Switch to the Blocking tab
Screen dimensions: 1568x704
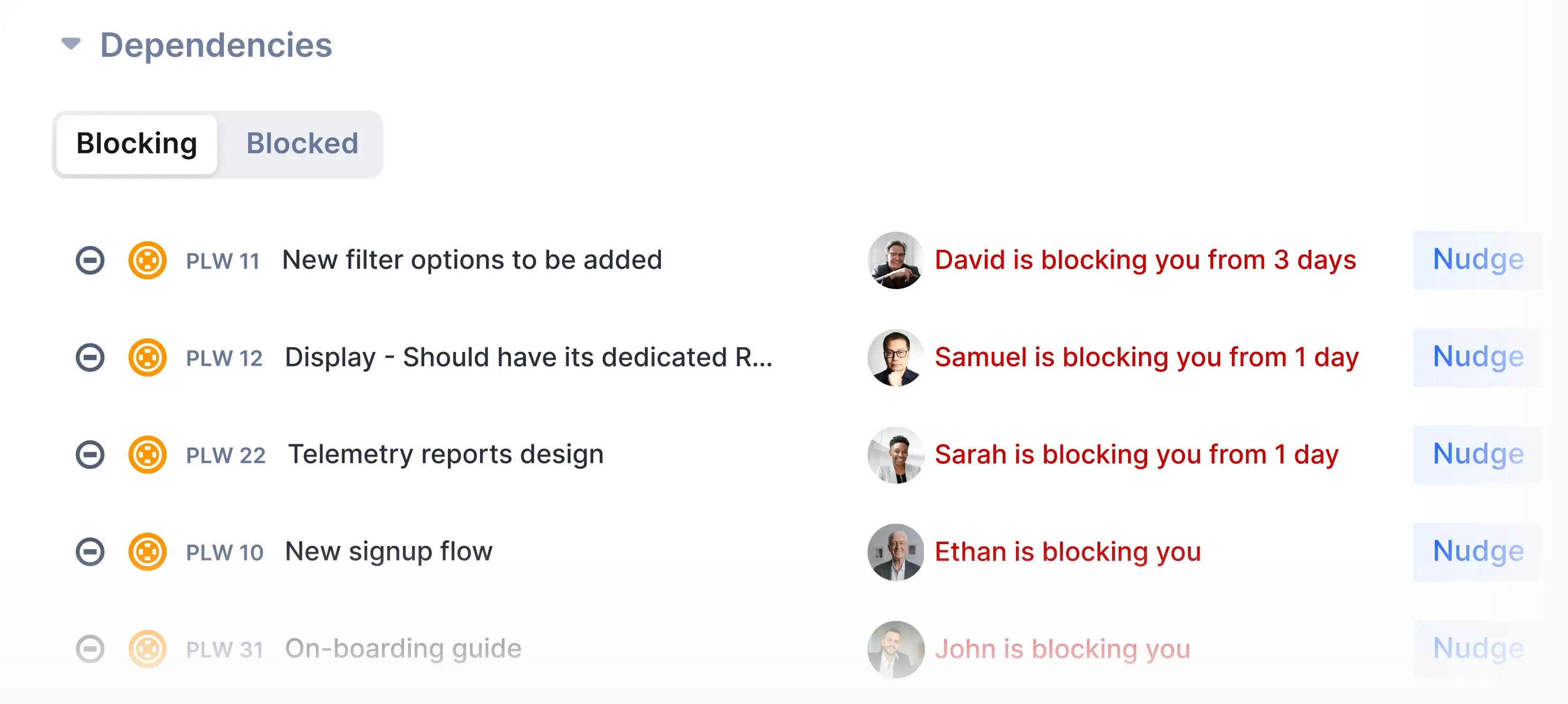(x=136, y=144)
